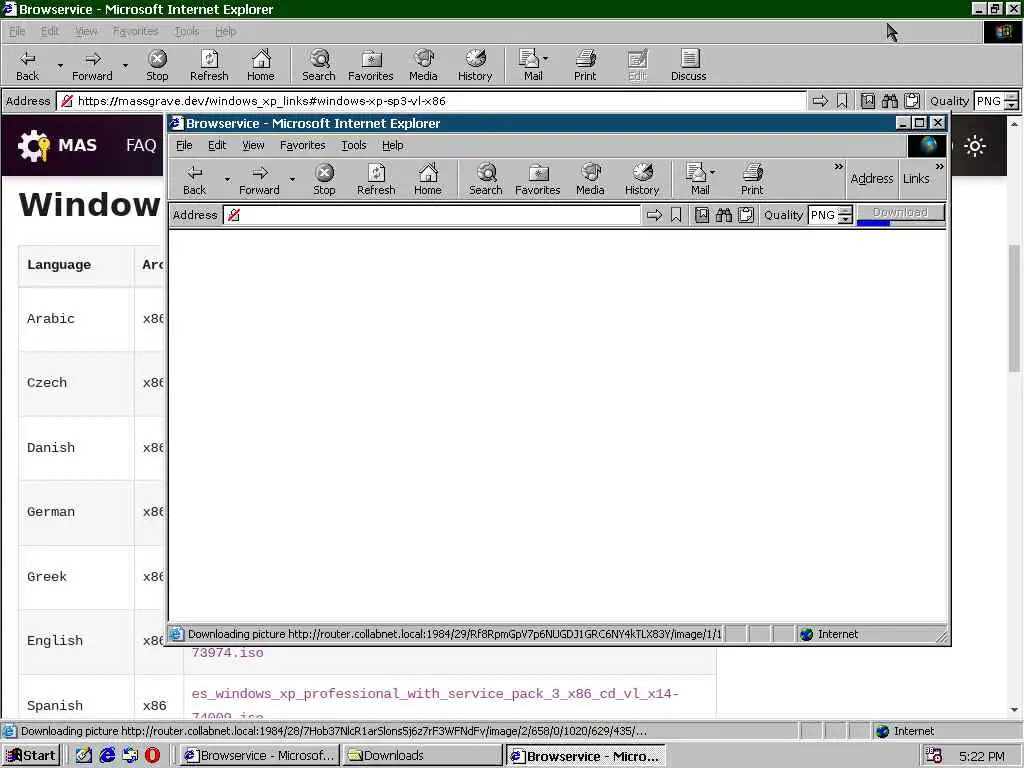
Task: Click the background window address URL field
Action: [x=431, y=101]
